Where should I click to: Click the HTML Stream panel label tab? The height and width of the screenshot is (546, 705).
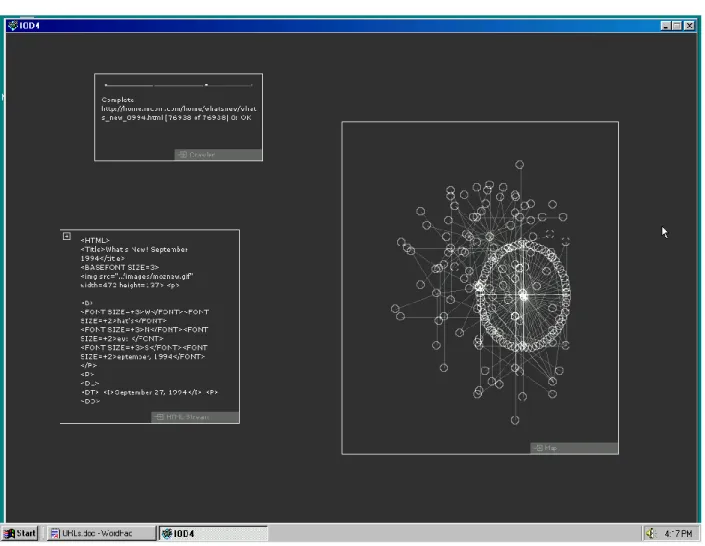tap(195, 417)
